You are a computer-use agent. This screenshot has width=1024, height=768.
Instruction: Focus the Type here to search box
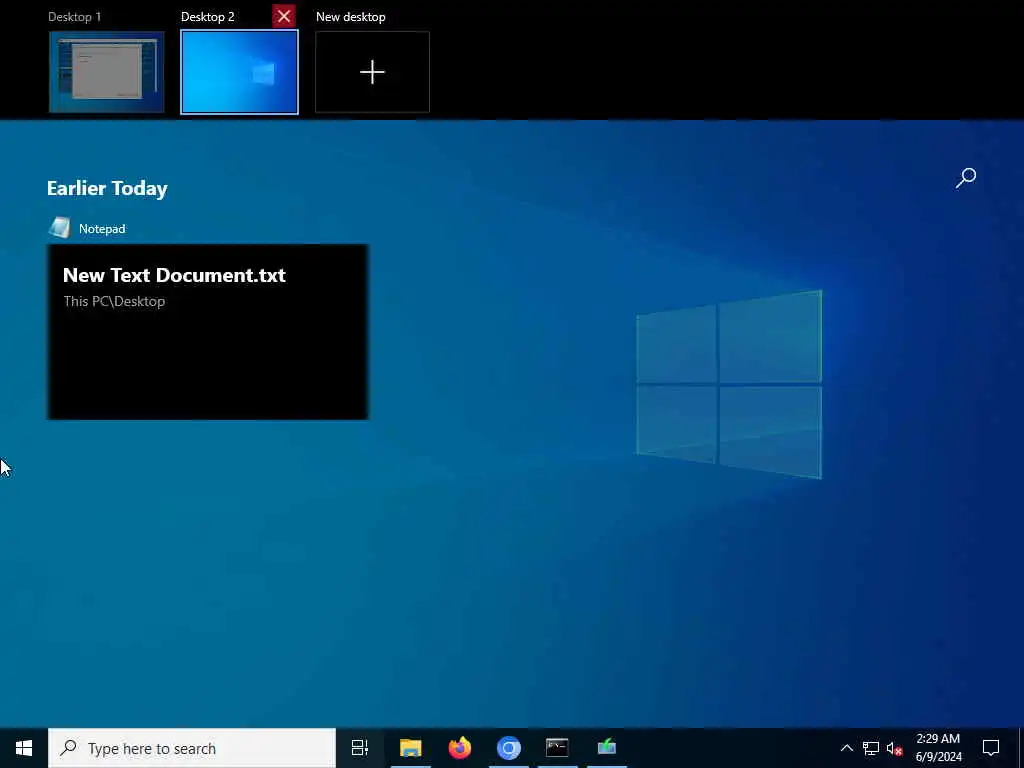pyautogui.click(x=192, y=748)
